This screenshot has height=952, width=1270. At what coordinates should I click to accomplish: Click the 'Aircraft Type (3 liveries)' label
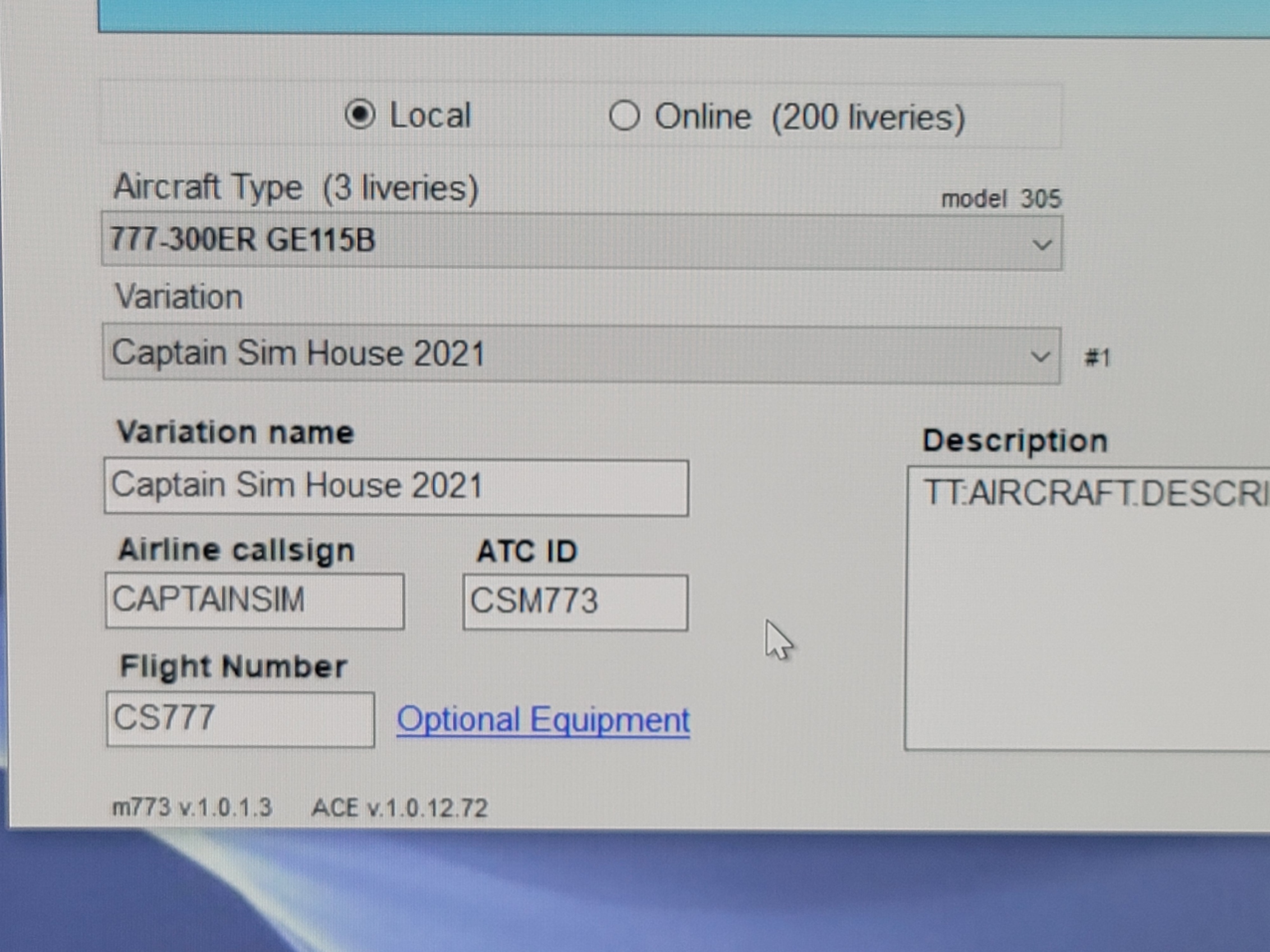pos(296,187)
